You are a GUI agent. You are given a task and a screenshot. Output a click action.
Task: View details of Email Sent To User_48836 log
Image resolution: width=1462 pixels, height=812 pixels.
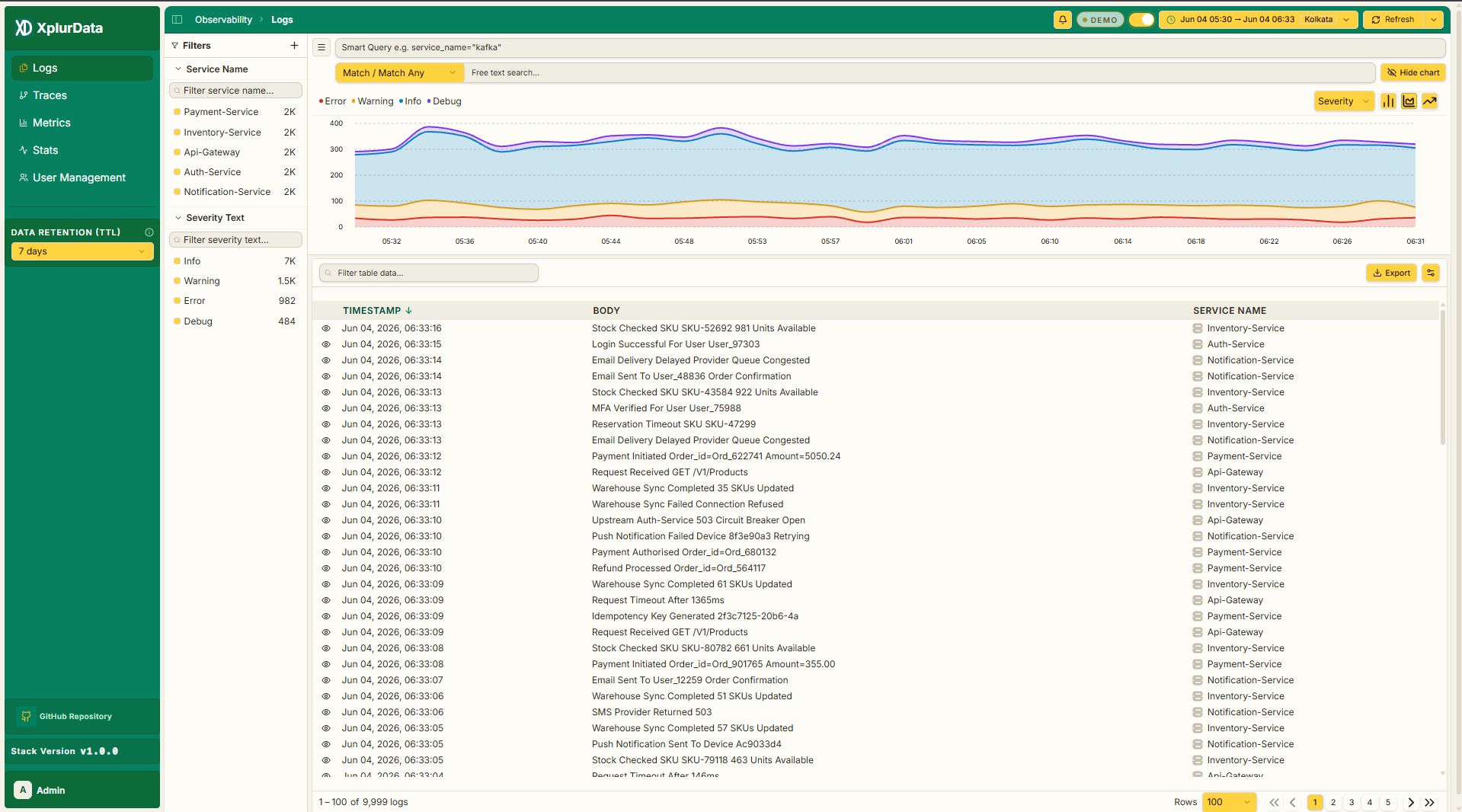(326, 376)
